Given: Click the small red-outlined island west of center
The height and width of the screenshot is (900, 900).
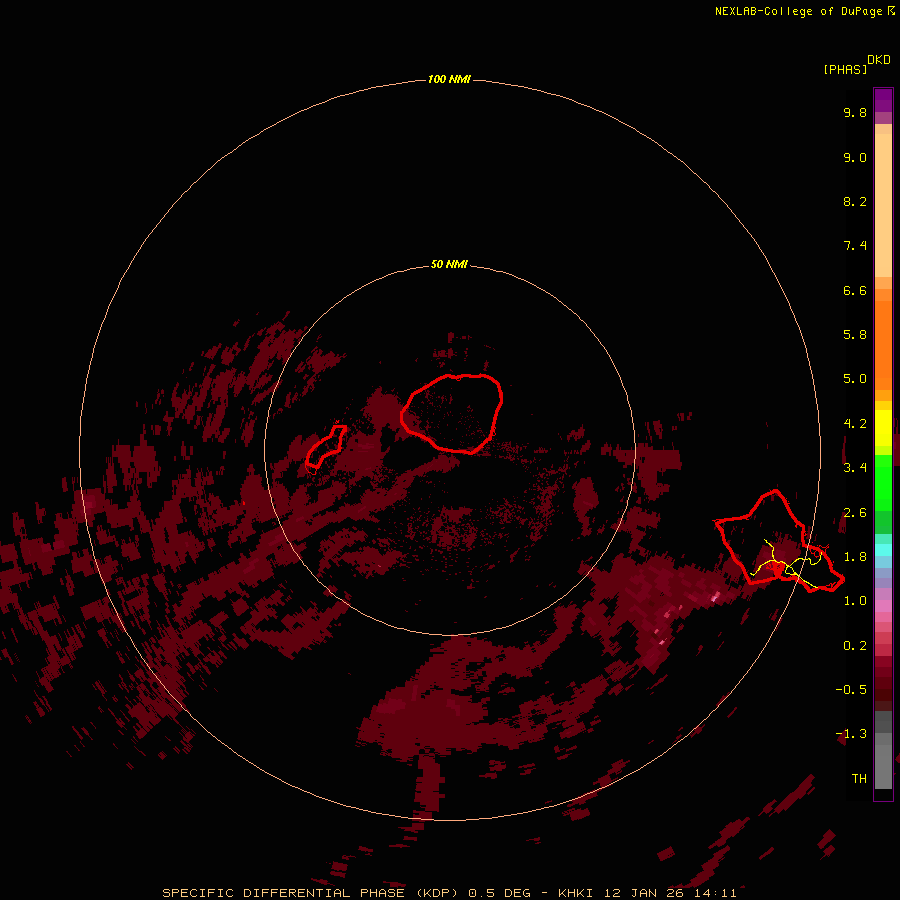Looking at the screenshot, I should pyautogui.click(x=325, y=446).
